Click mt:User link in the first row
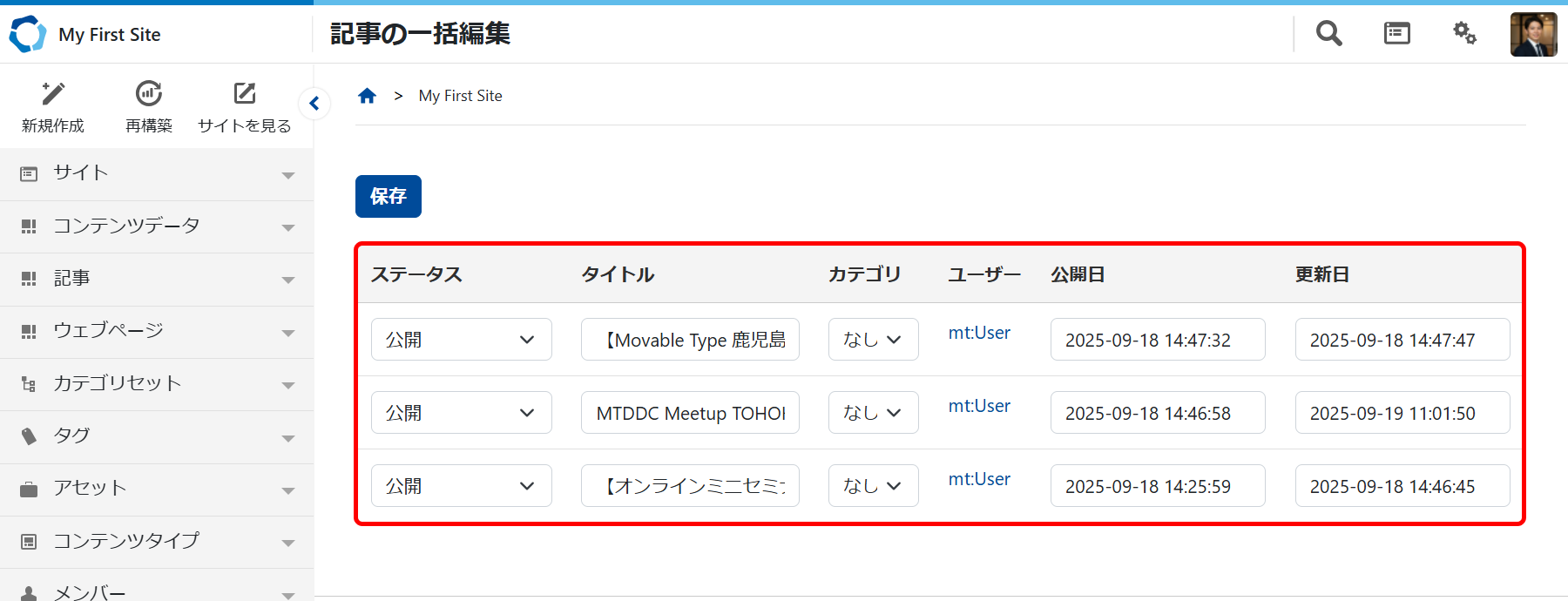Screen dimensions: 1568x601 click(x=979, y=333)
